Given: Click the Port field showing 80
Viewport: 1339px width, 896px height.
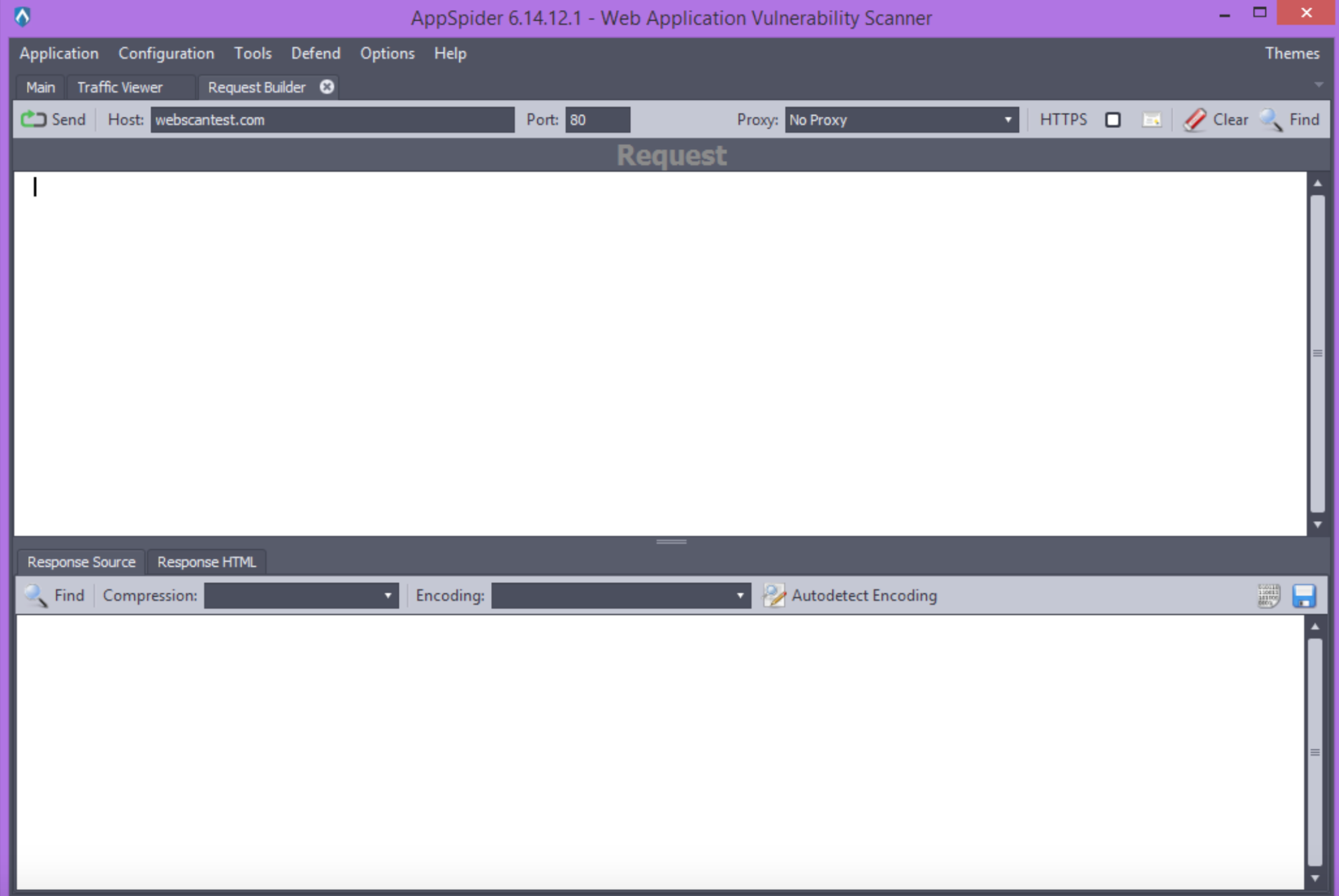Looking at the screenshot, I should click(598, 119).
